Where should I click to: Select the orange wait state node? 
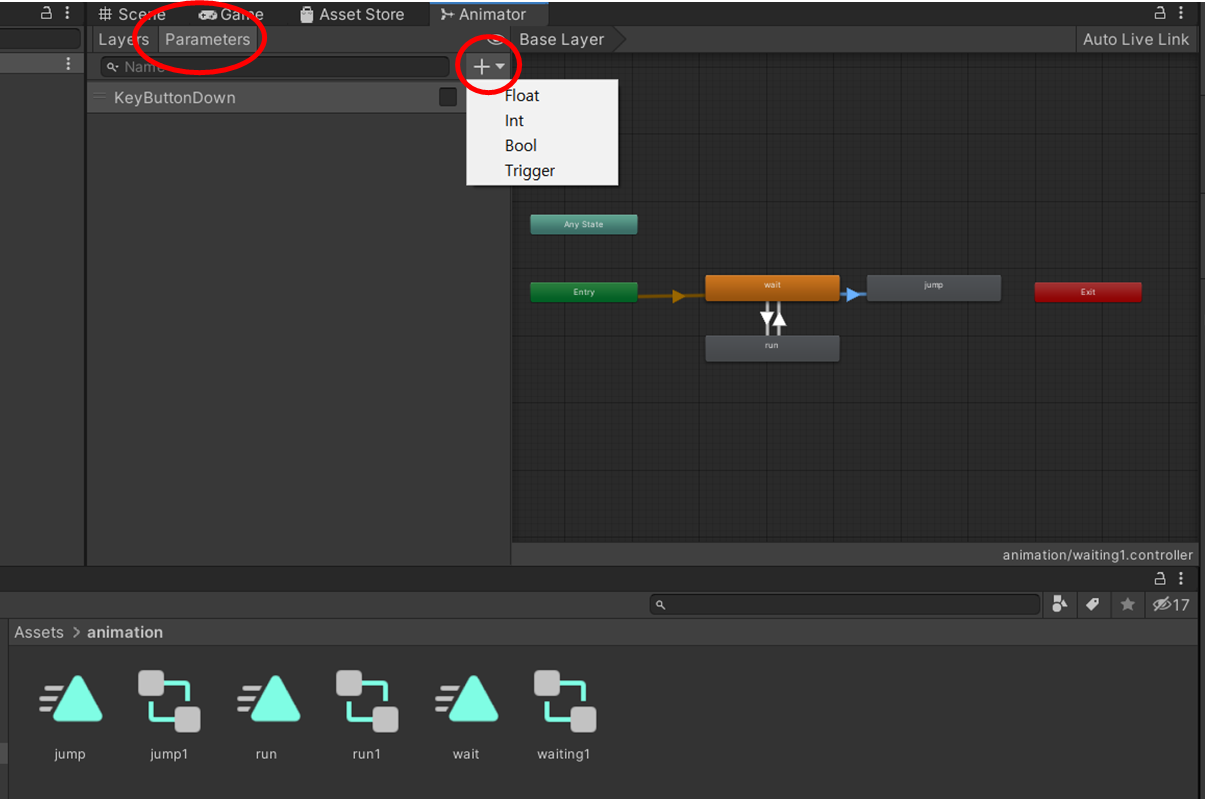[772, 288]
